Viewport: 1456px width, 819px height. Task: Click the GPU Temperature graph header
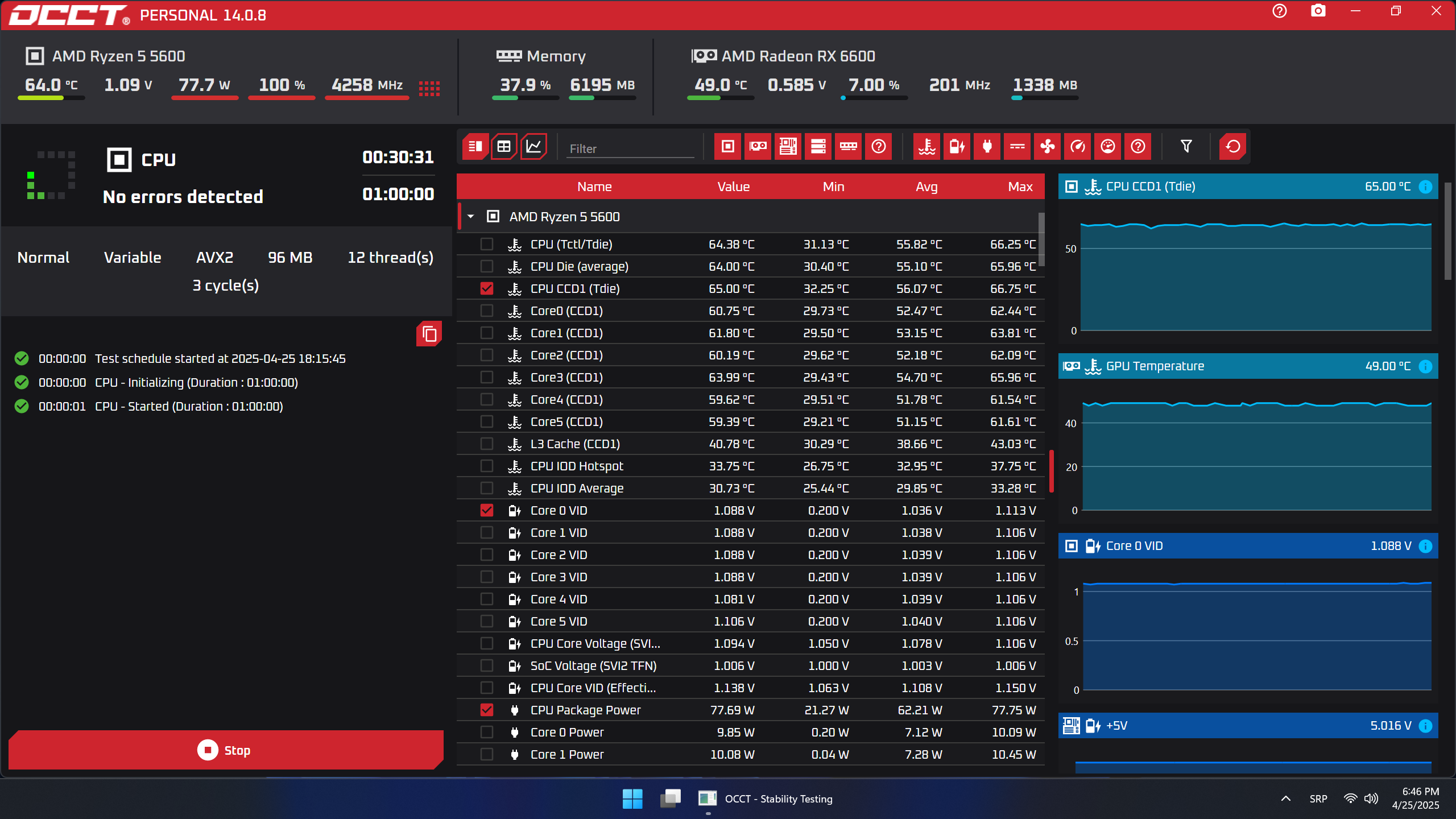click(1248, 366)
